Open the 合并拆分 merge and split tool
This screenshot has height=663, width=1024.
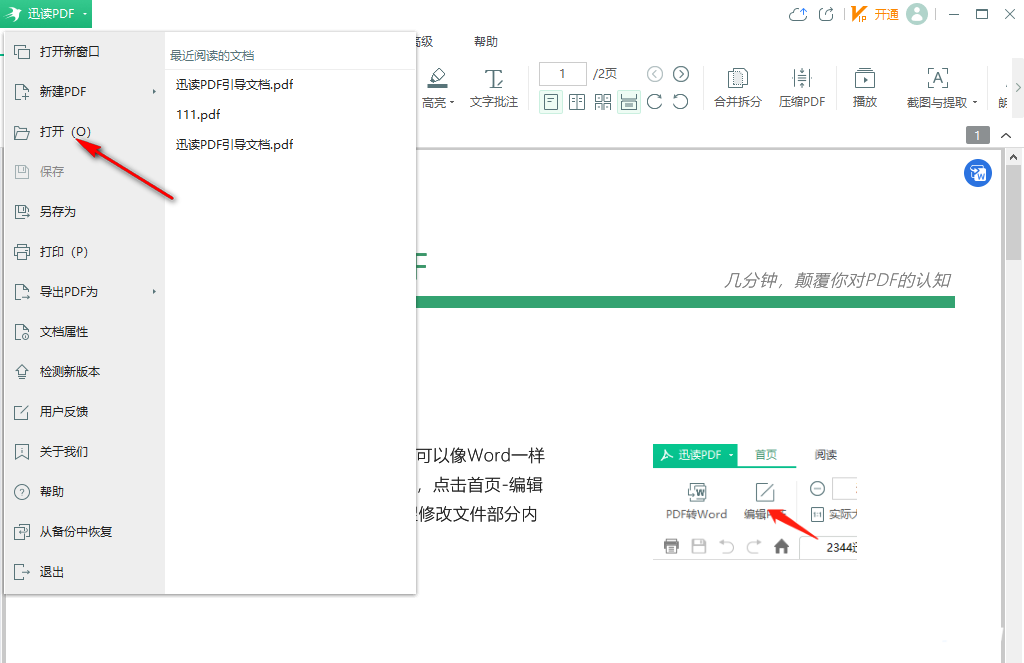737,85
